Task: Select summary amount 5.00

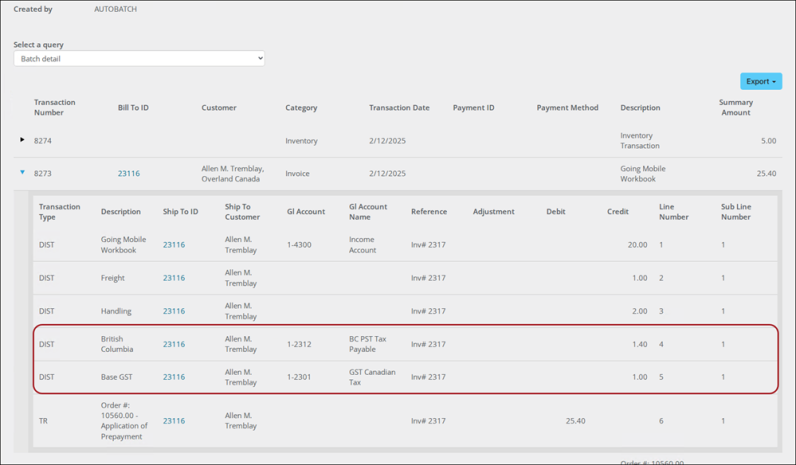Action: 768,141
